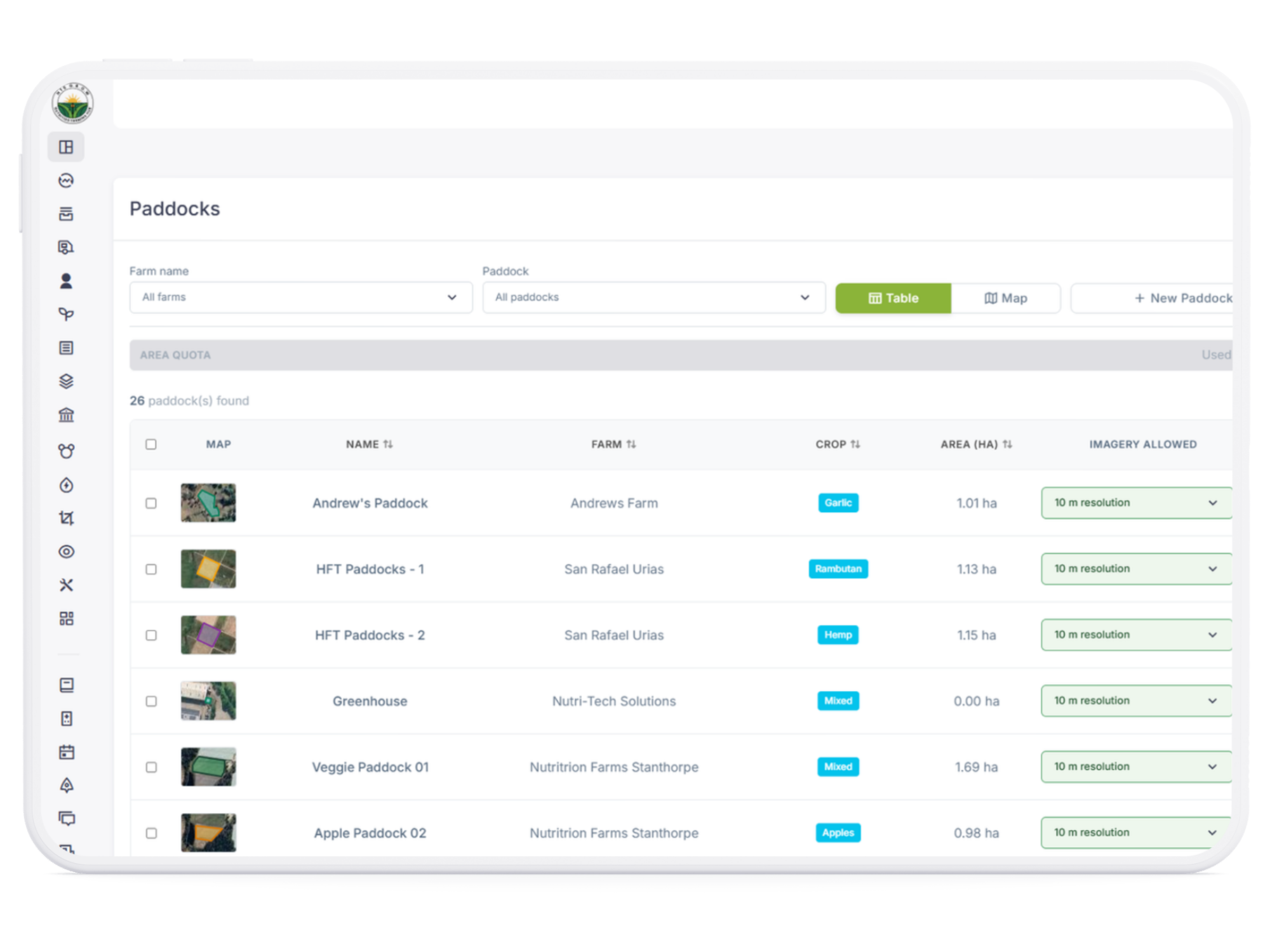Expand imagery resolution dropdown for HFT Paddocks - 1

1137,569
